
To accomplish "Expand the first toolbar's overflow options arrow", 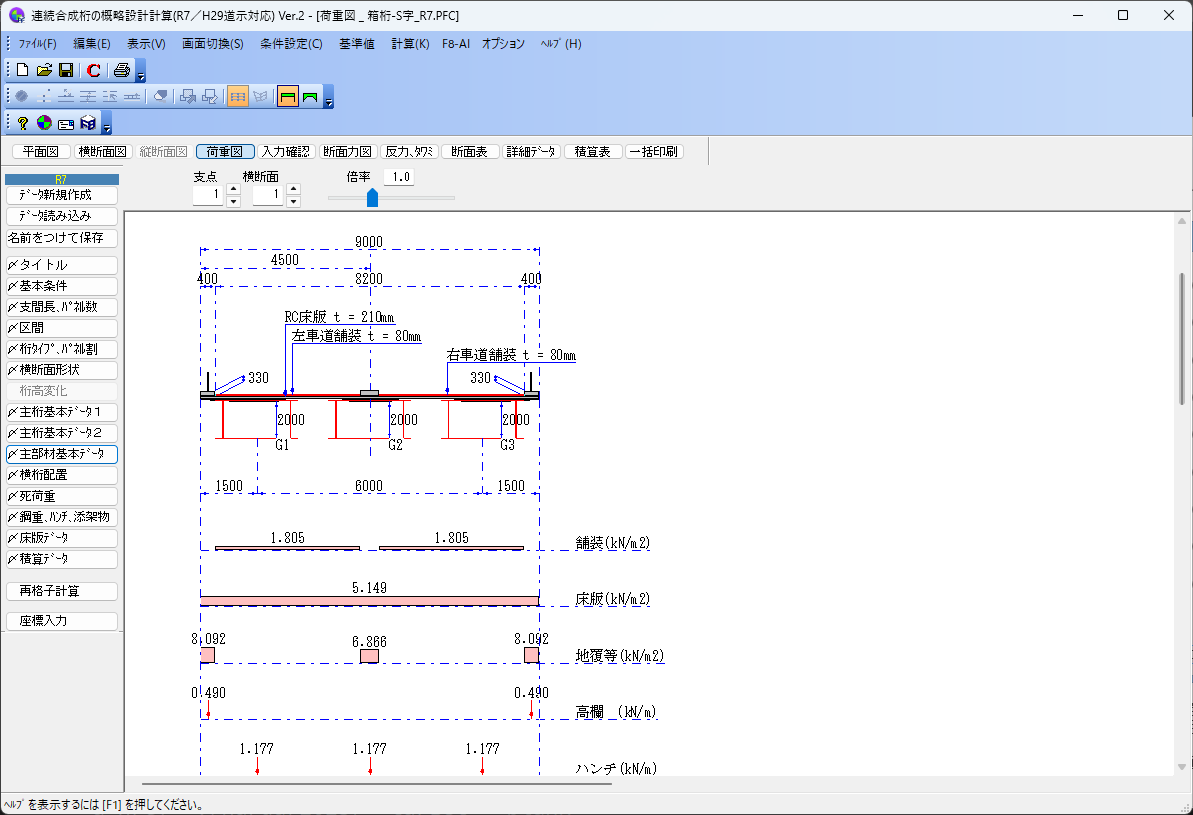I will coord(141,72).
